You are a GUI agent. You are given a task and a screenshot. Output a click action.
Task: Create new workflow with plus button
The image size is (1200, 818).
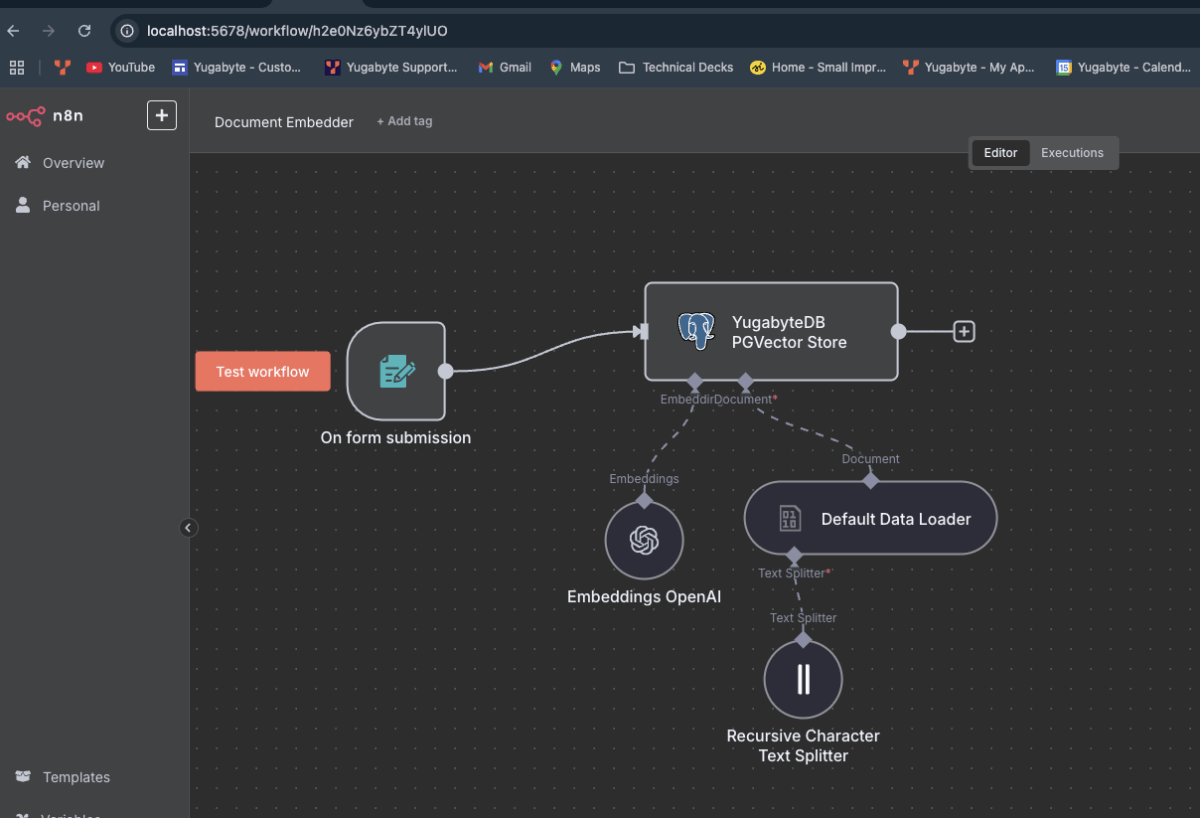click(161, 114)
